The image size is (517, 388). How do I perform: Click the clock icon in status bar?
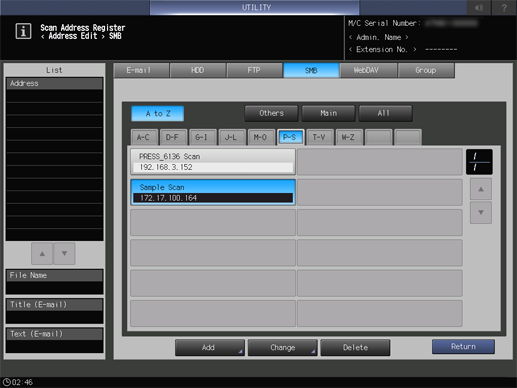coord(6,382)
